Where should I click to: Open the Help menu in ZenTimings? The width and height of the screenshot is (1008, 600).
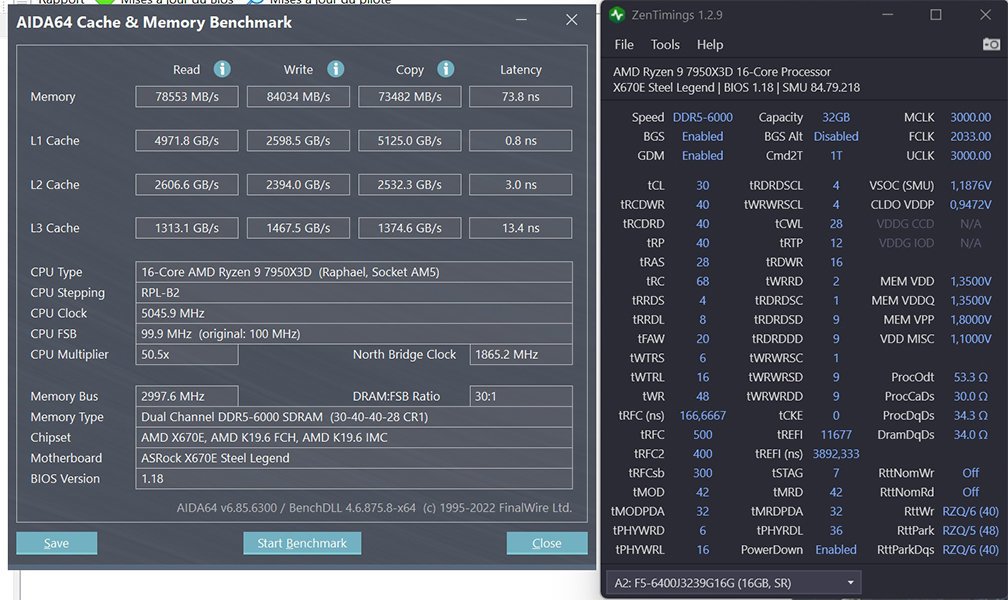(x=710, y=44)
